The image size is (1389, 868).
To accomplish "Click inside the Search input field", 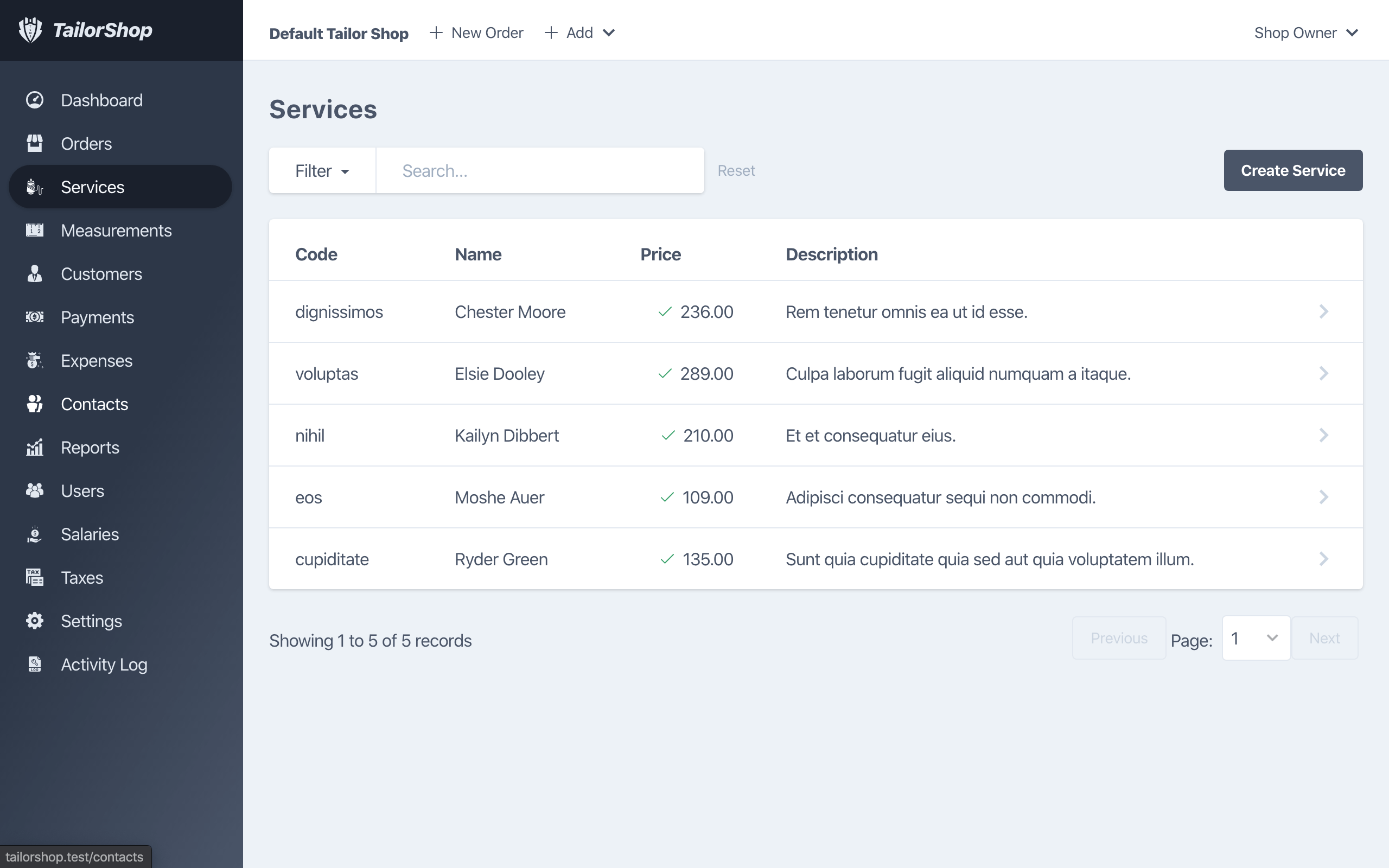I will coord(539,170).
